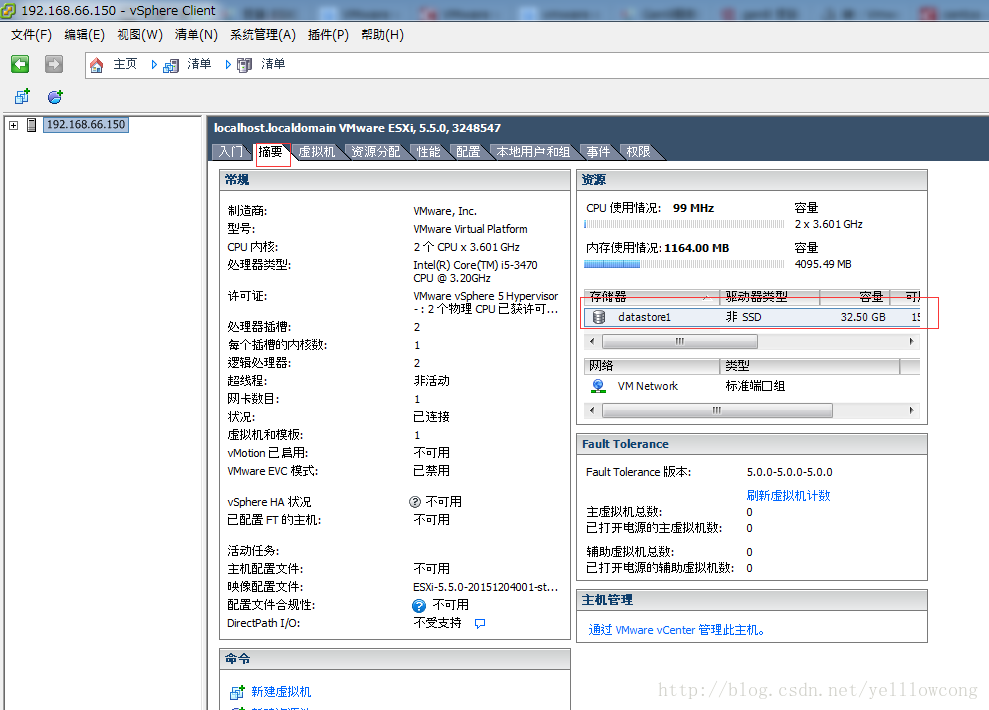This screenshot has width=989, height=710.
Task: Select the host server icon in tree
Action: tap(32, 125)
